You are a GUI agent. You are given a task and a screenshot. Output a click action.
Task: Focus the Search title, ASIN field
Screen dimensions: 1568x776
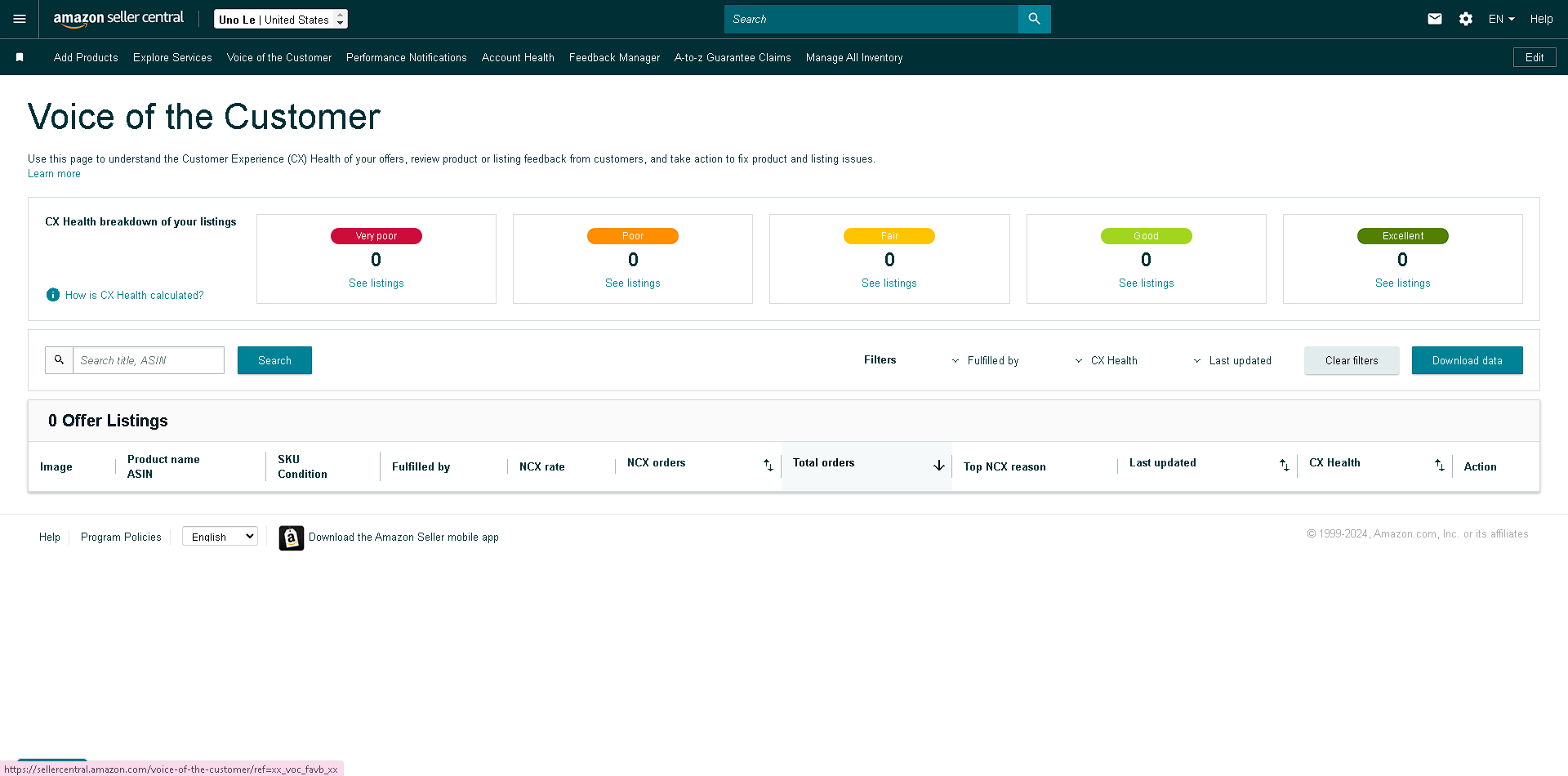(149, 360)
